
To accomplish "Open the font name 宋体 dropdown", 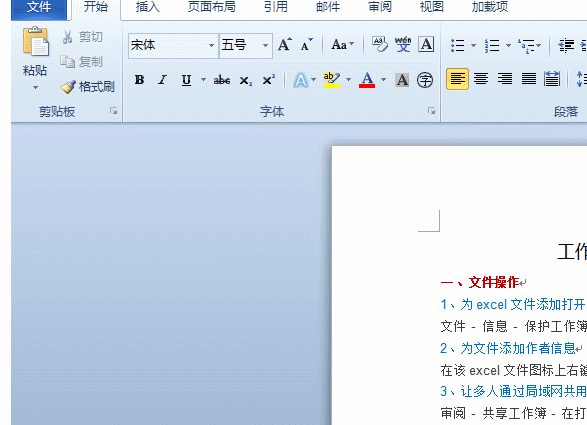I will click(x=212, y=46).
